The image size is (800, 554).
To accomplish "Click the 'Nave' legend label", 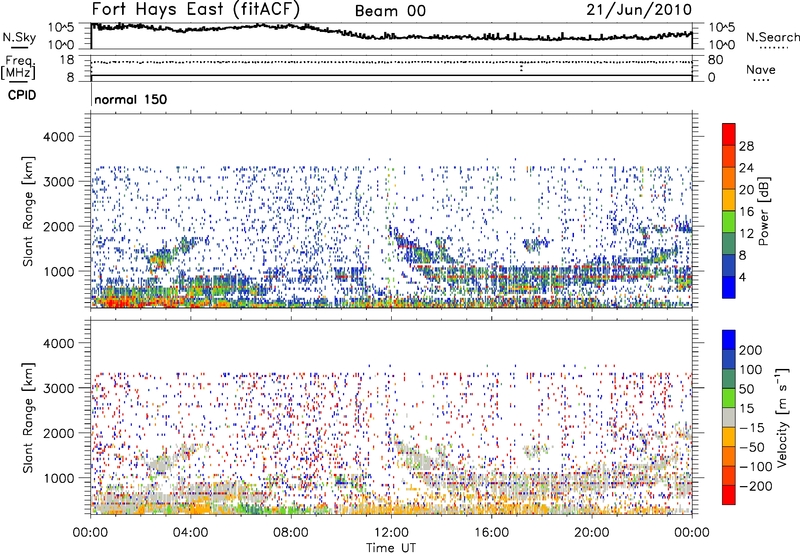I will (761, 69).
